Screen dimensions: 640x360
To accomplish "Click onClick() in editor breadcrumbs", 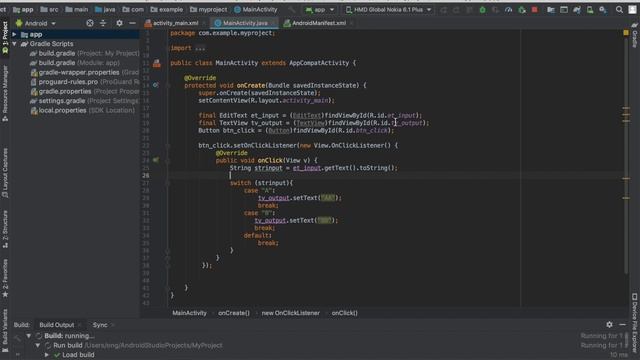I will (x=344, y=313).
